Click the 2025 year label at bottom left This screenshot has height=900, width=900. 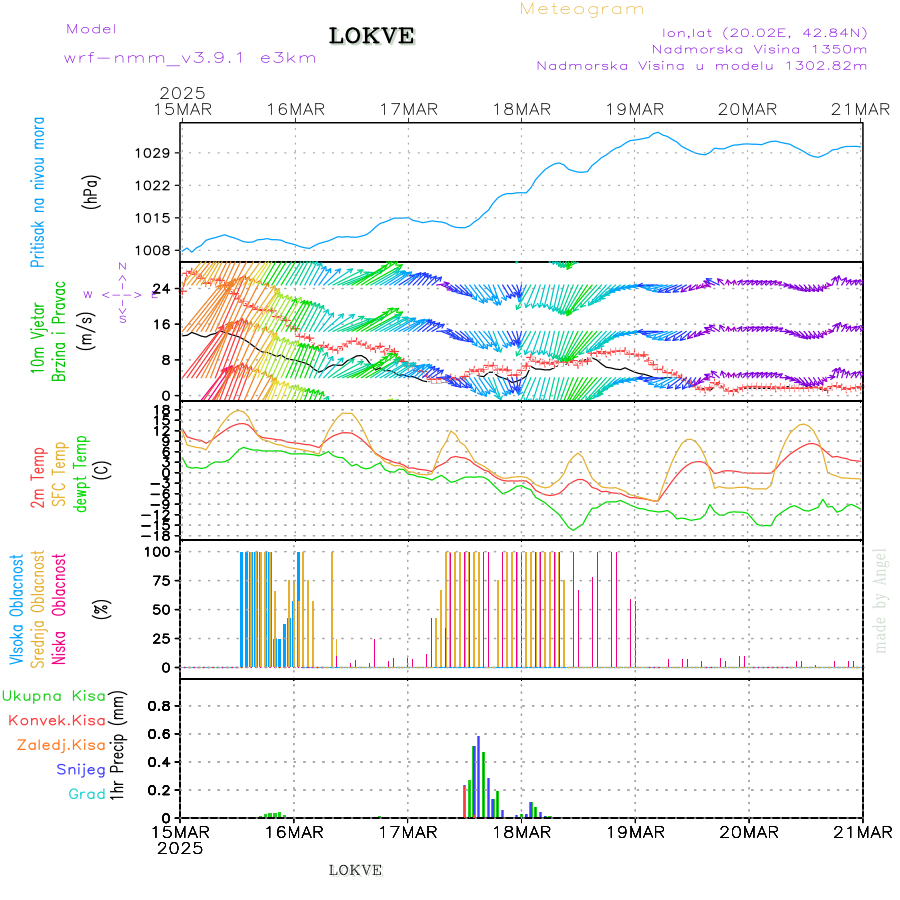pos(181,848)
